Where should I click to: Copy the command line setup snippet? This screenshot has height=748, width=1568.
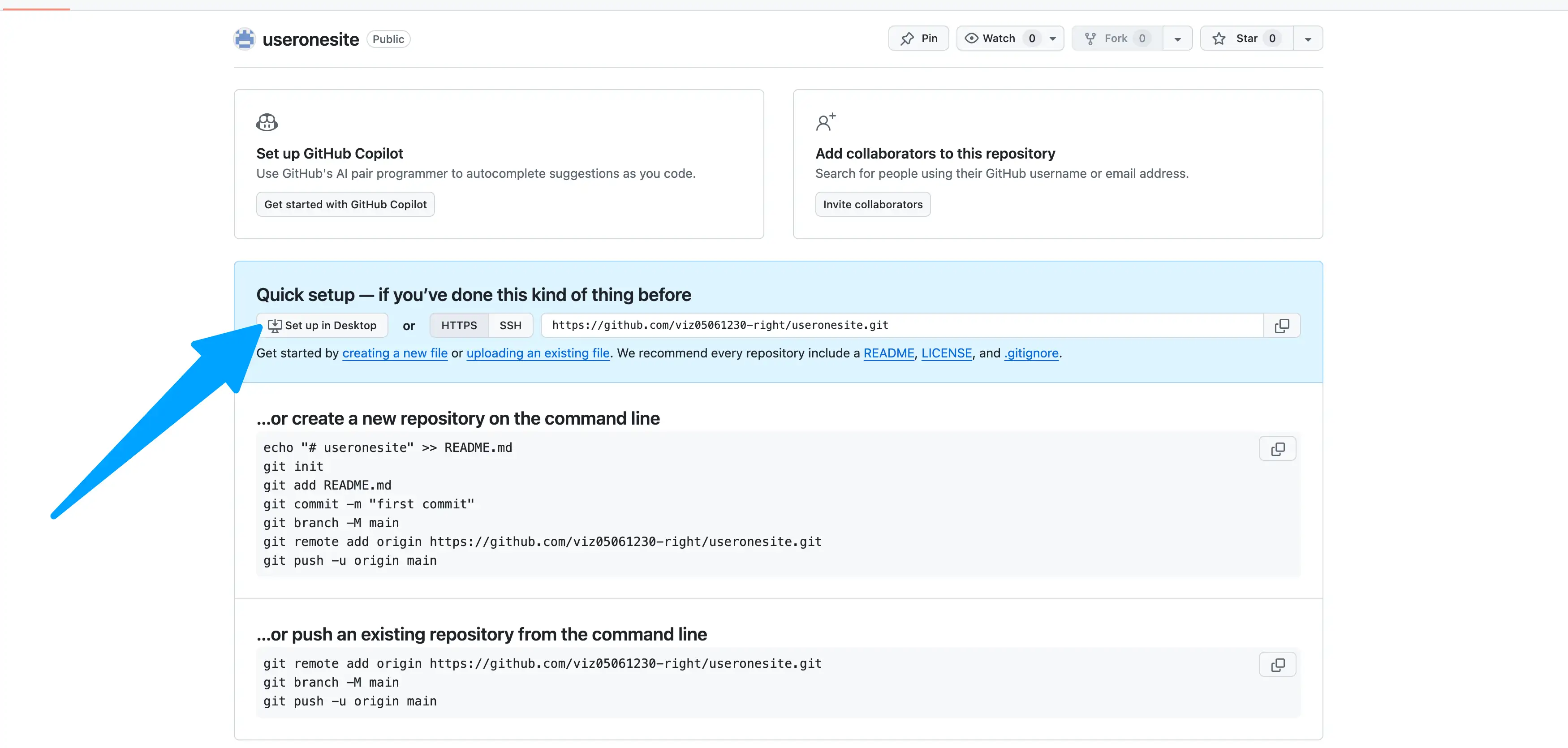[x=1277, y=448]
